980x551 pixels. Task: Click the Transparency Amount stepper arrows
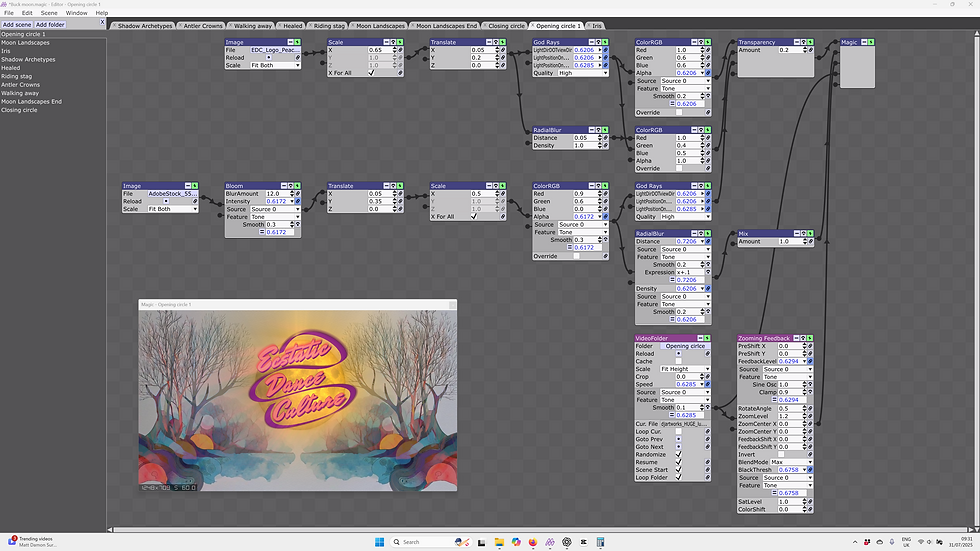tap(805, 50)
